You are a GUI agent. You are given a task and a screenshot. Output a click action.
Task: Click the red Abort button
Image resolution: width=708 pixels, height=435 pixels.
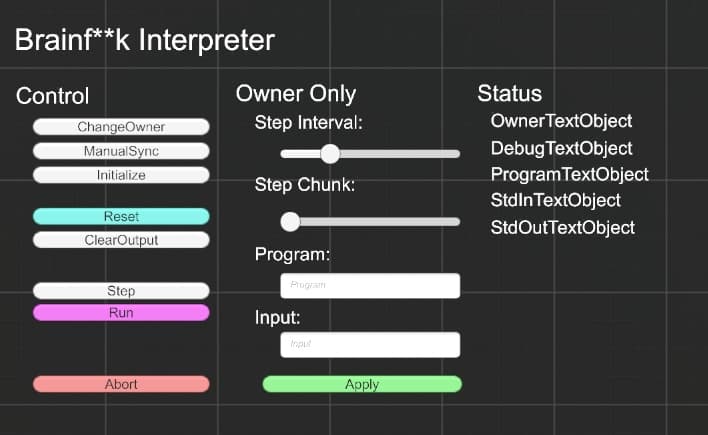click(121, 384)
